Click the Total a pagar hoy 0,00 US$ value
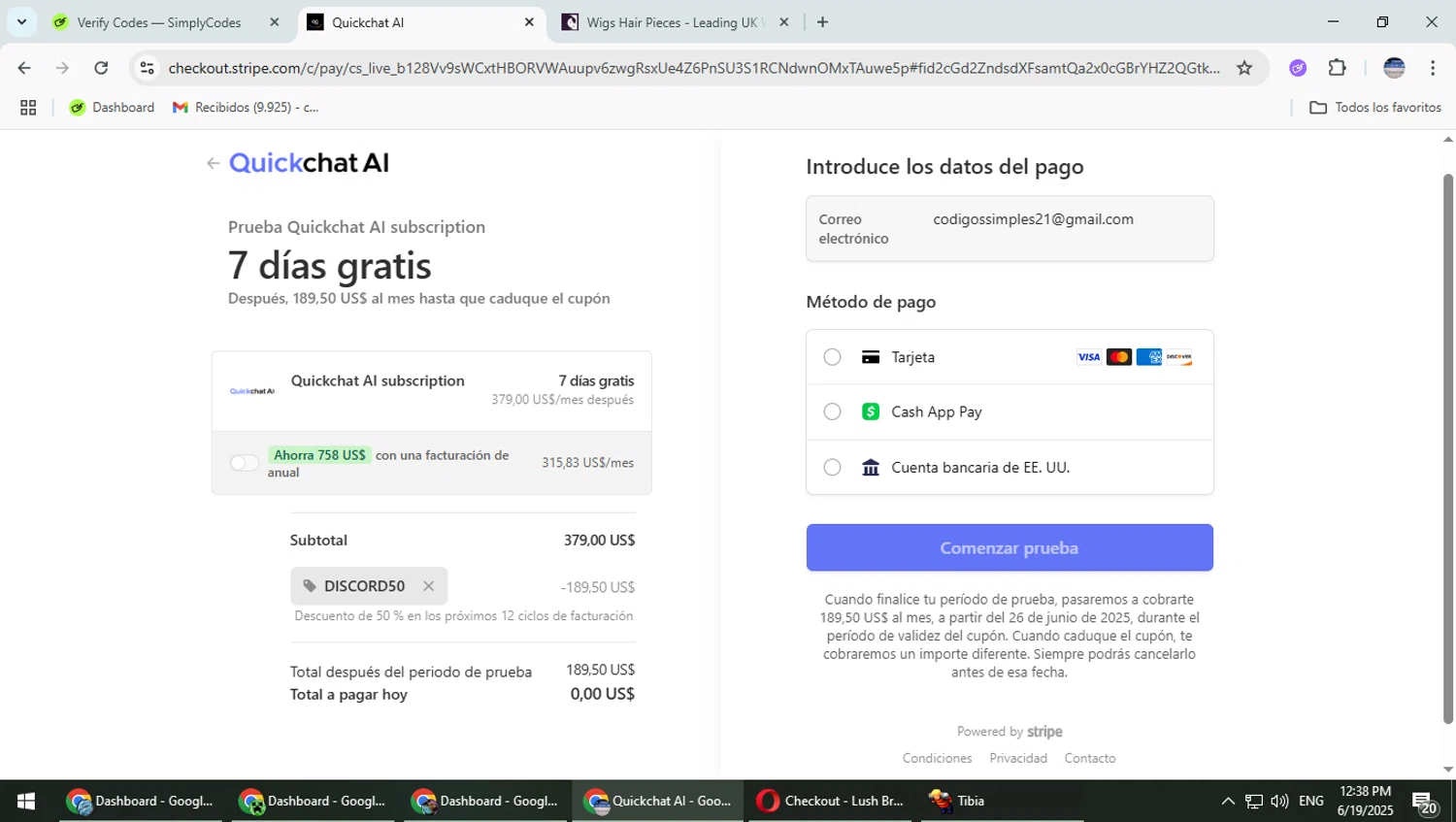Image resolution: width=1456 pixels, height=822 pixels. pos(602,694)
